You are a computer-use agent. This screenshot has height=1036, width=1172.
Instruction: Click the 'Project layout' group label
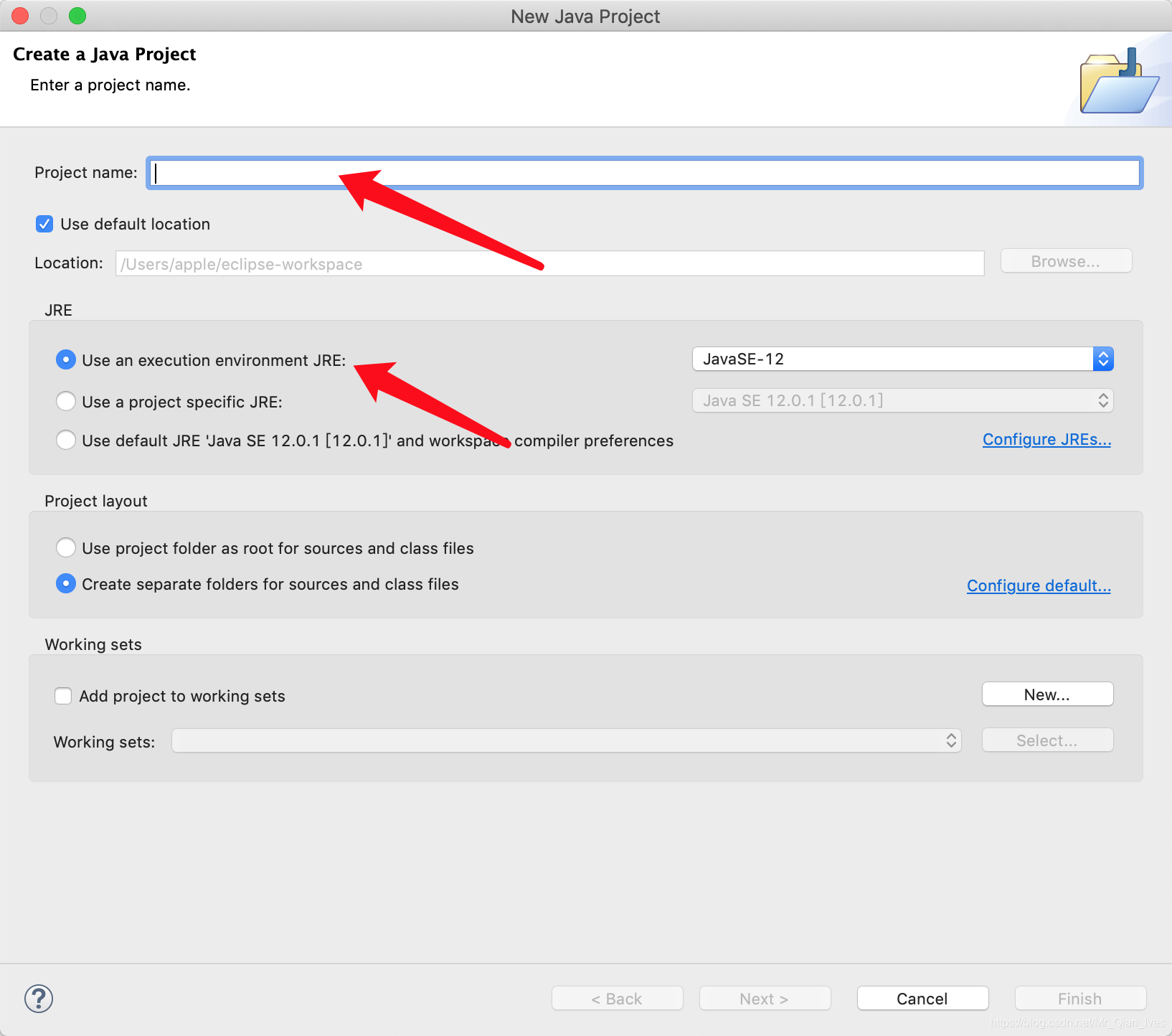(x=96, y=501)
